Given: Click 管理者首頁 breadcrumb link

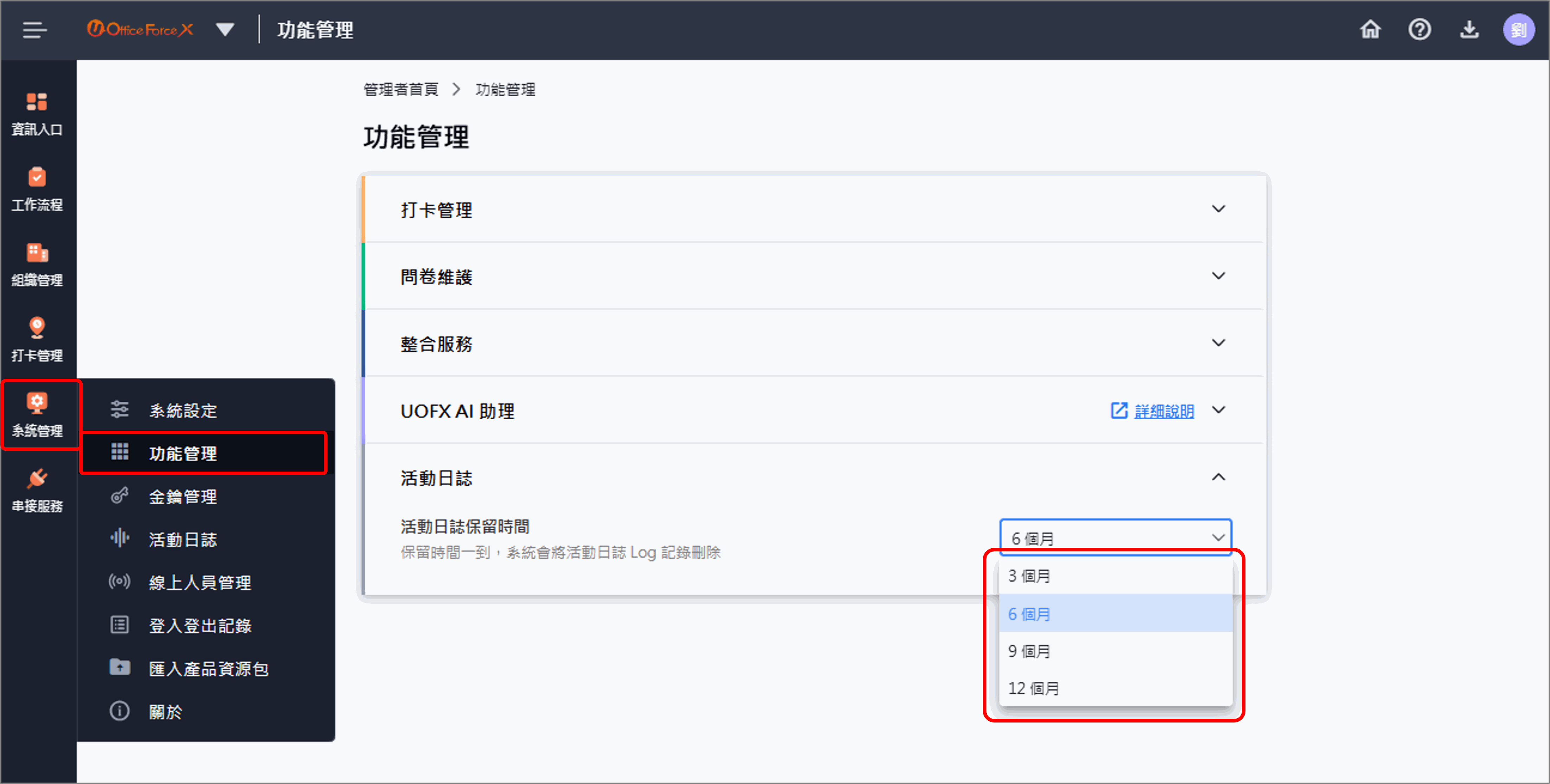Looking at the screenshot, I should [x=401, y=90].
